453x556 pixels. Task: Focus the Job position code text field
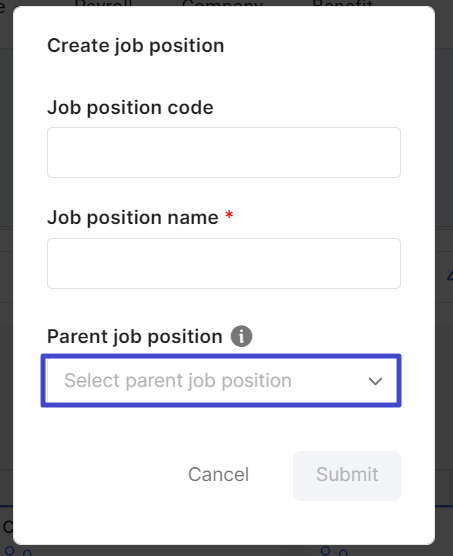click(224, 152)
